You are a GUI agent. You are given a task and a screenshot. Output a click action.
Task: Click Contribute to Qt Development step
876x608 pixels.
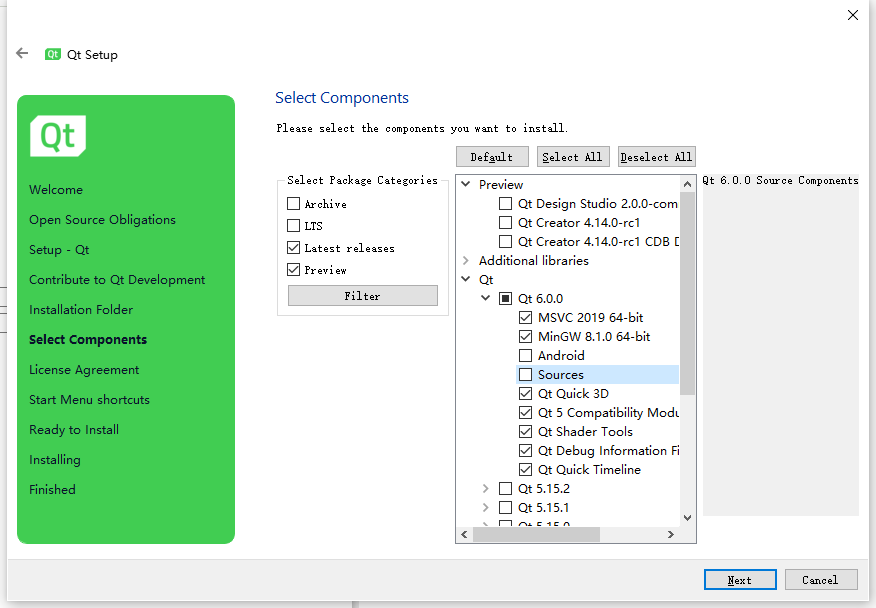click(117, 279)
